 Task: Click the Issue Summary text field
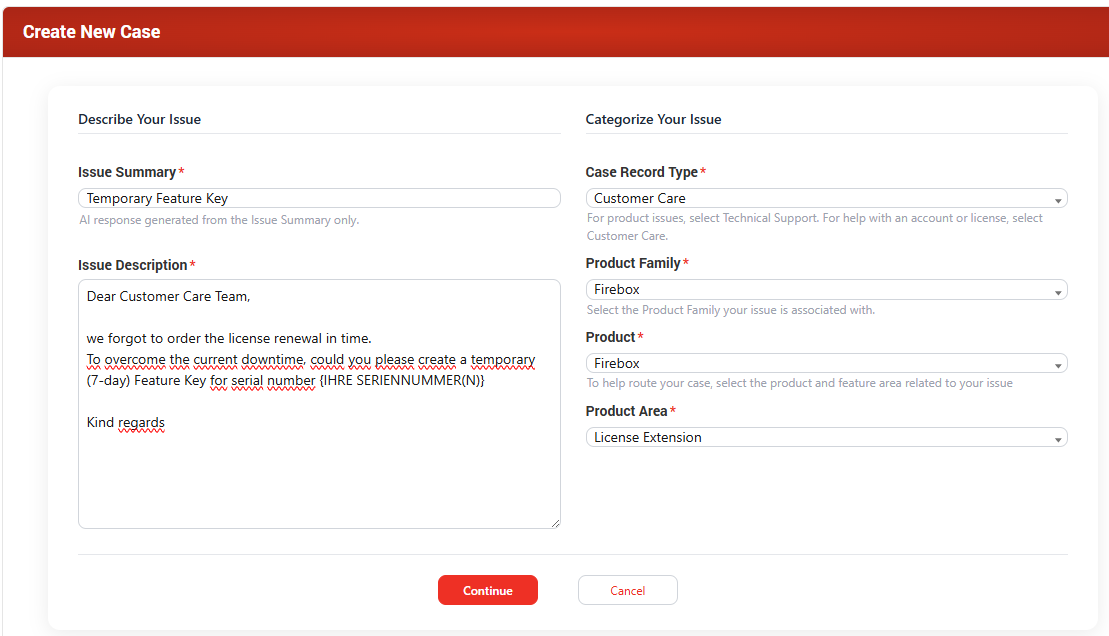click(319, 198)
